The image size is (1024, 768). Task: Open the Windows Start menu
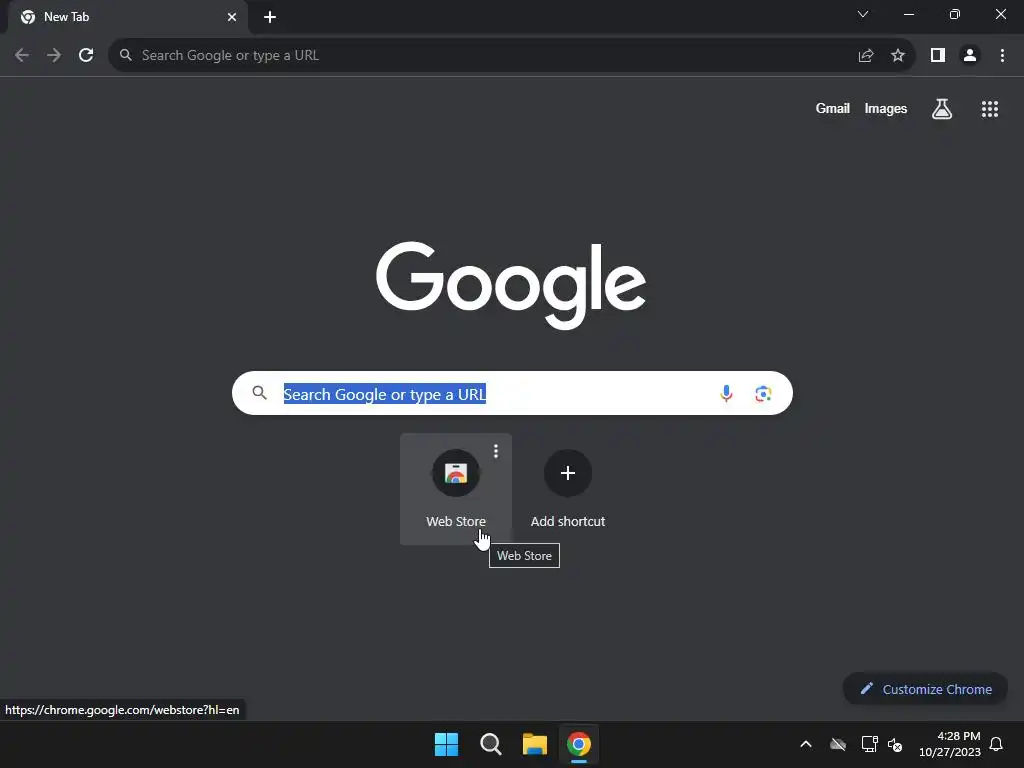coord(446,744)
